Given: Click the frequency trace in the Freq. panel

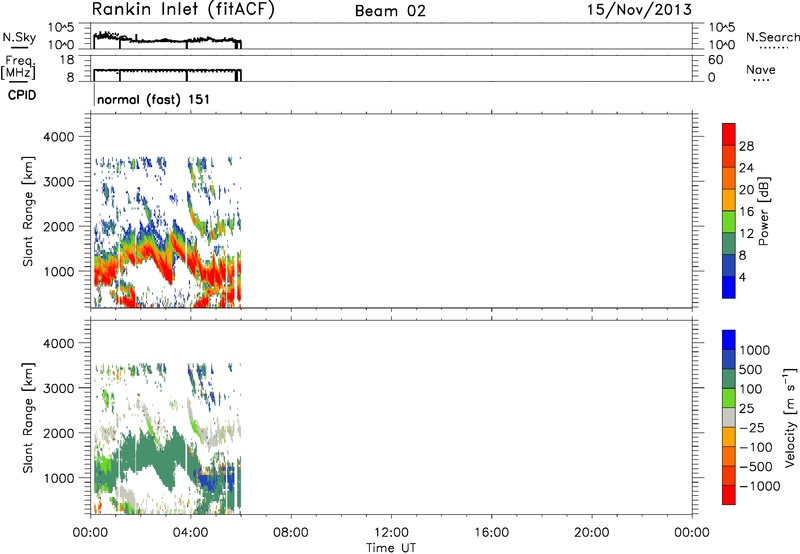Looking at the screenshot, I should pos(168,70).
